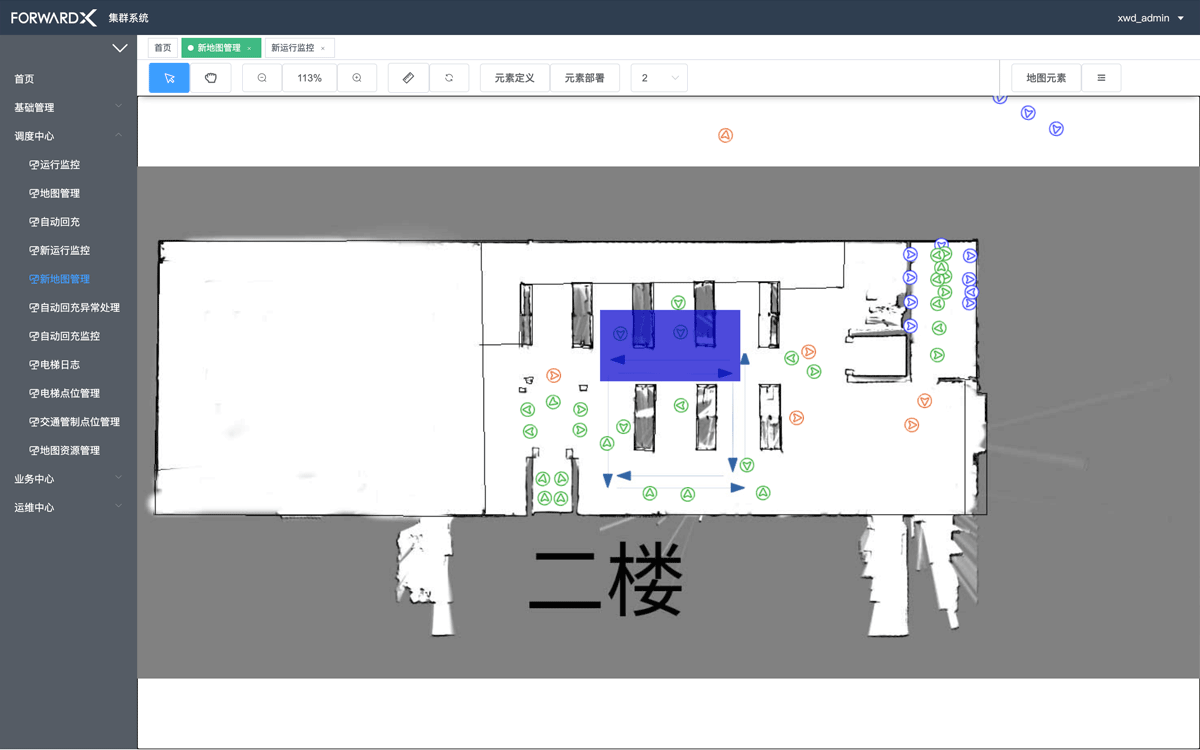Screen dimensions: 1200x750
Task: Click the blue highlighted zone on the map
Action: pyautogui.click(x=670, y=345)
